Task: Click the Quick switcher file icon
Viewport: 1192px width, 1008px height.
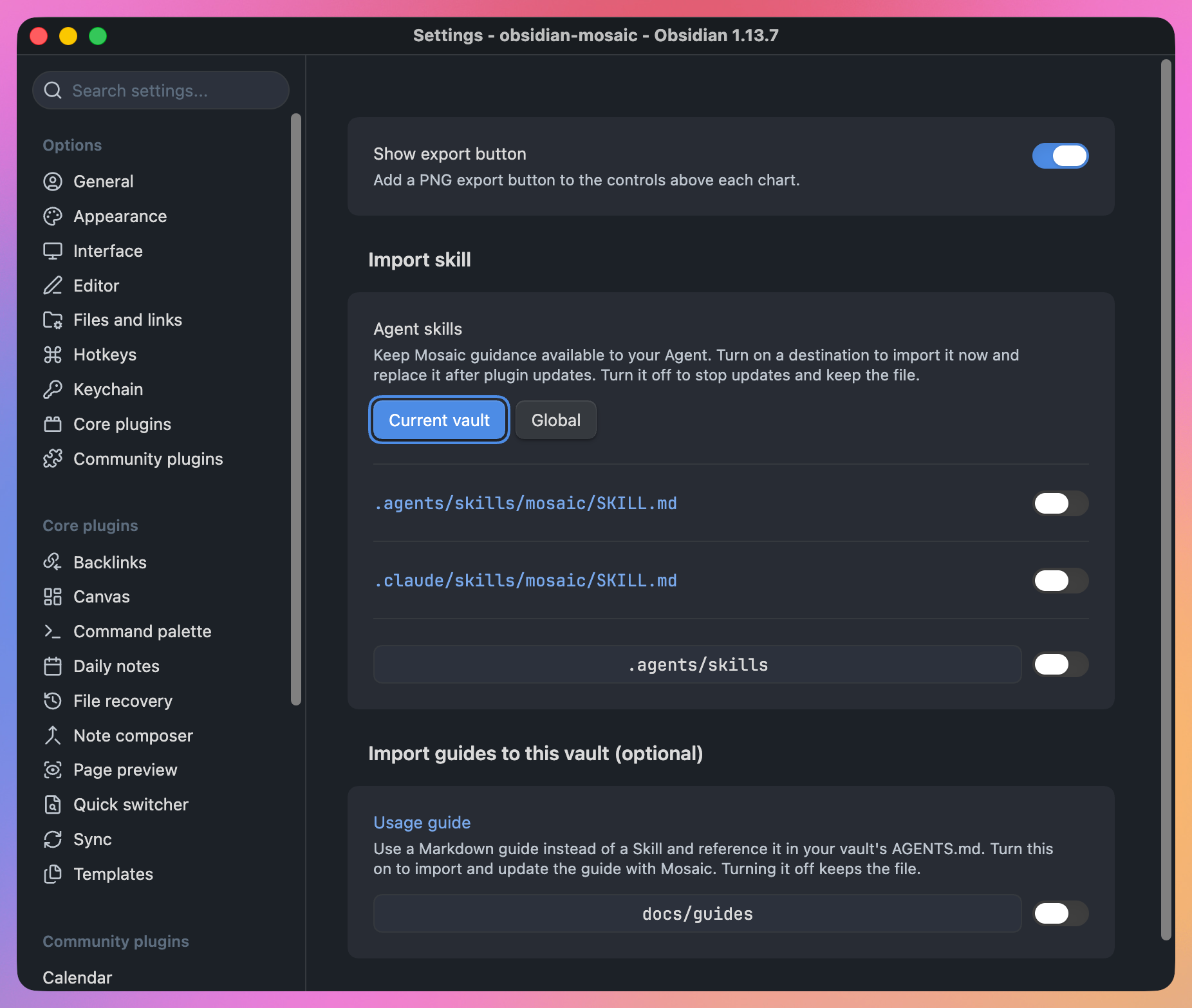Action: [53, 805]
